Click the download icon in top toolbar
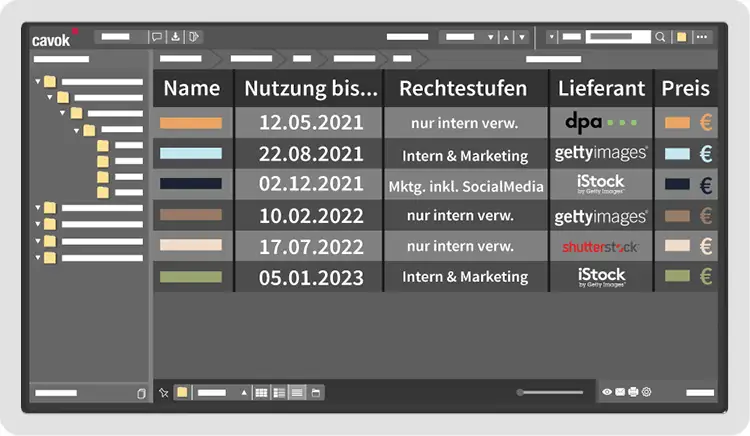 point(176,37)
